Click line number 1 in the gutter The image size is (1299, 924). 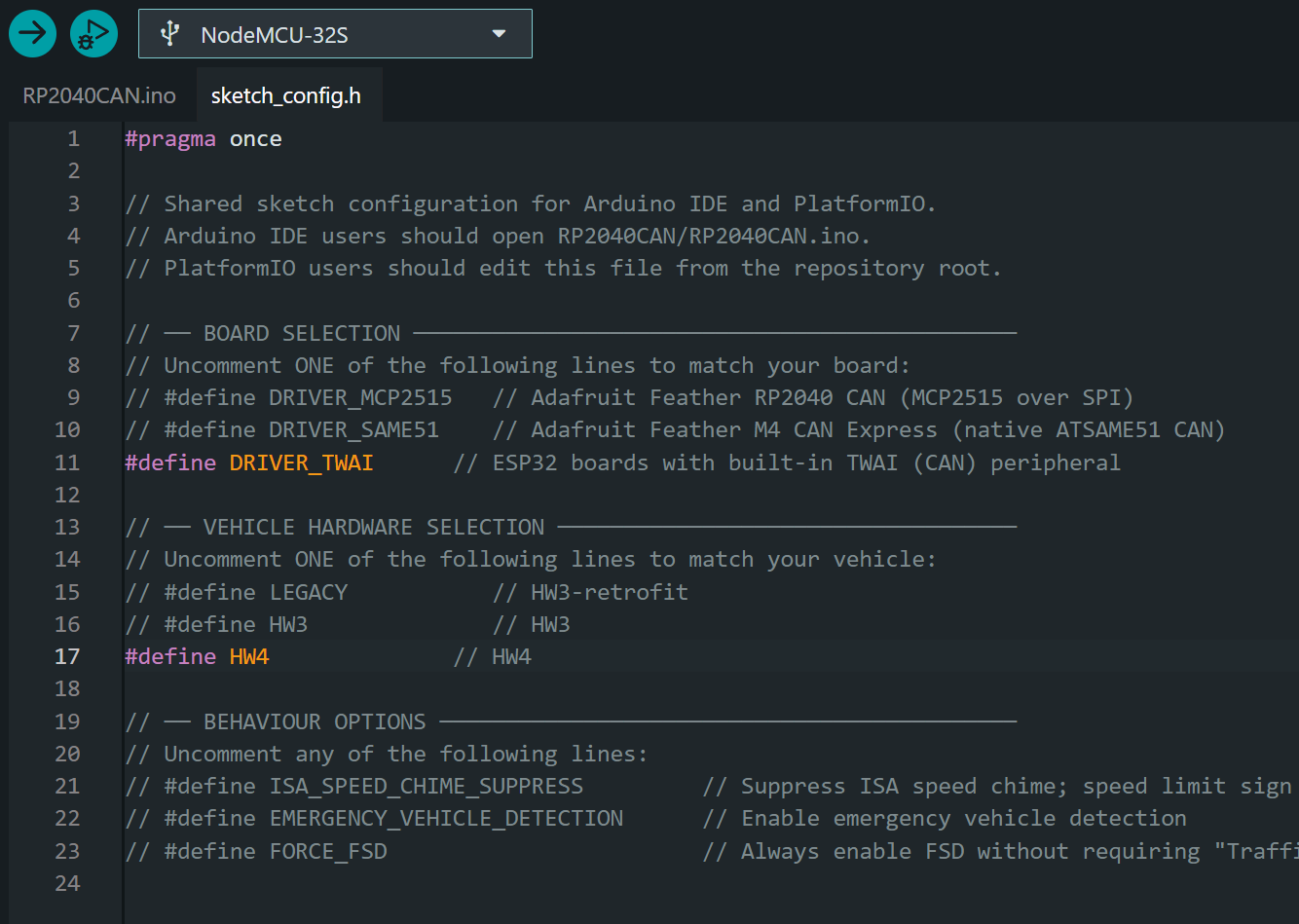coord(73,139)
